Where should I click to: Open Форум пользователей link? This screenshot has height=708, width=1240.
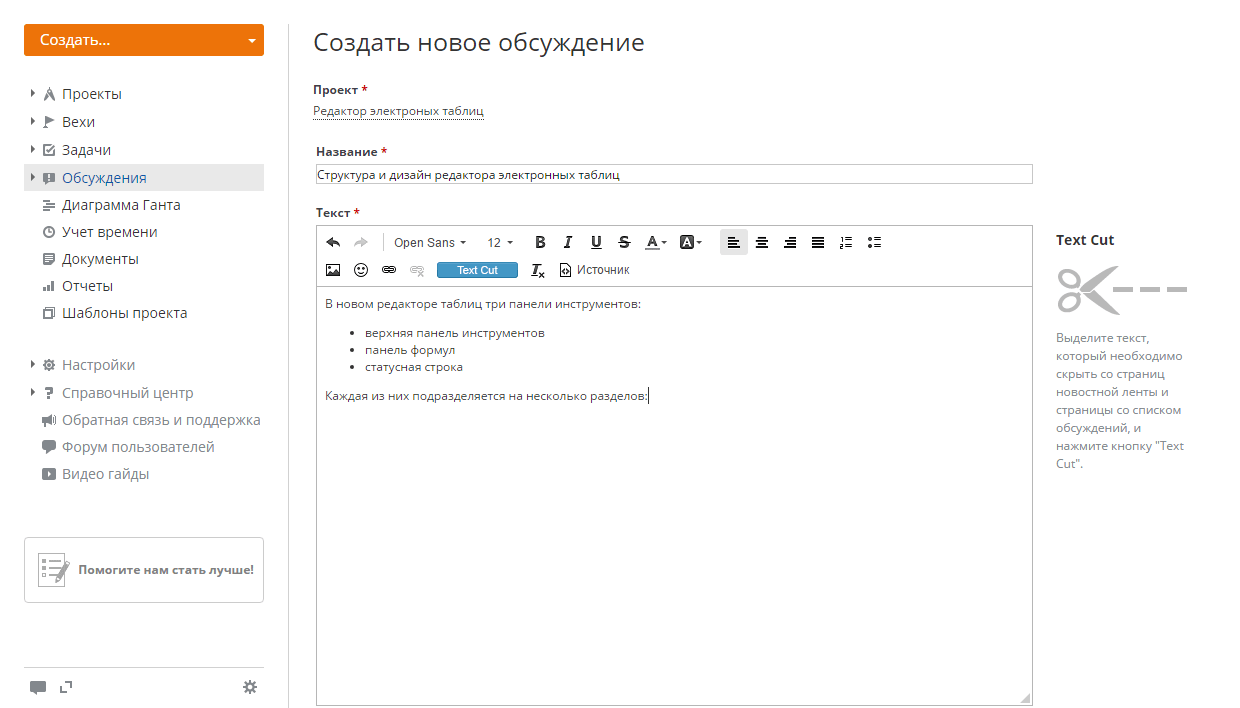click(x=138, y=447)
